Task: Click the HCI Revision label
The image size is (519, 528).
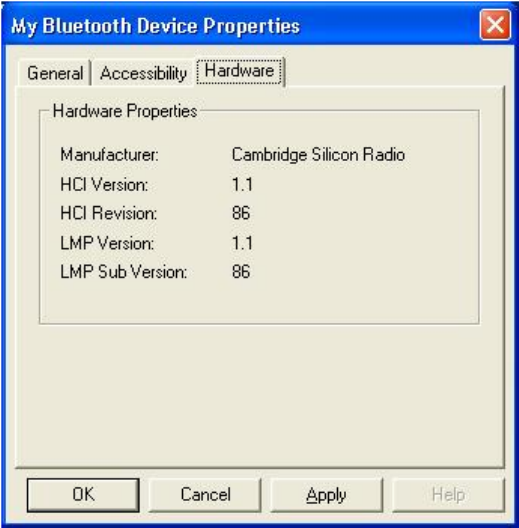Action: tap(108, 213)
